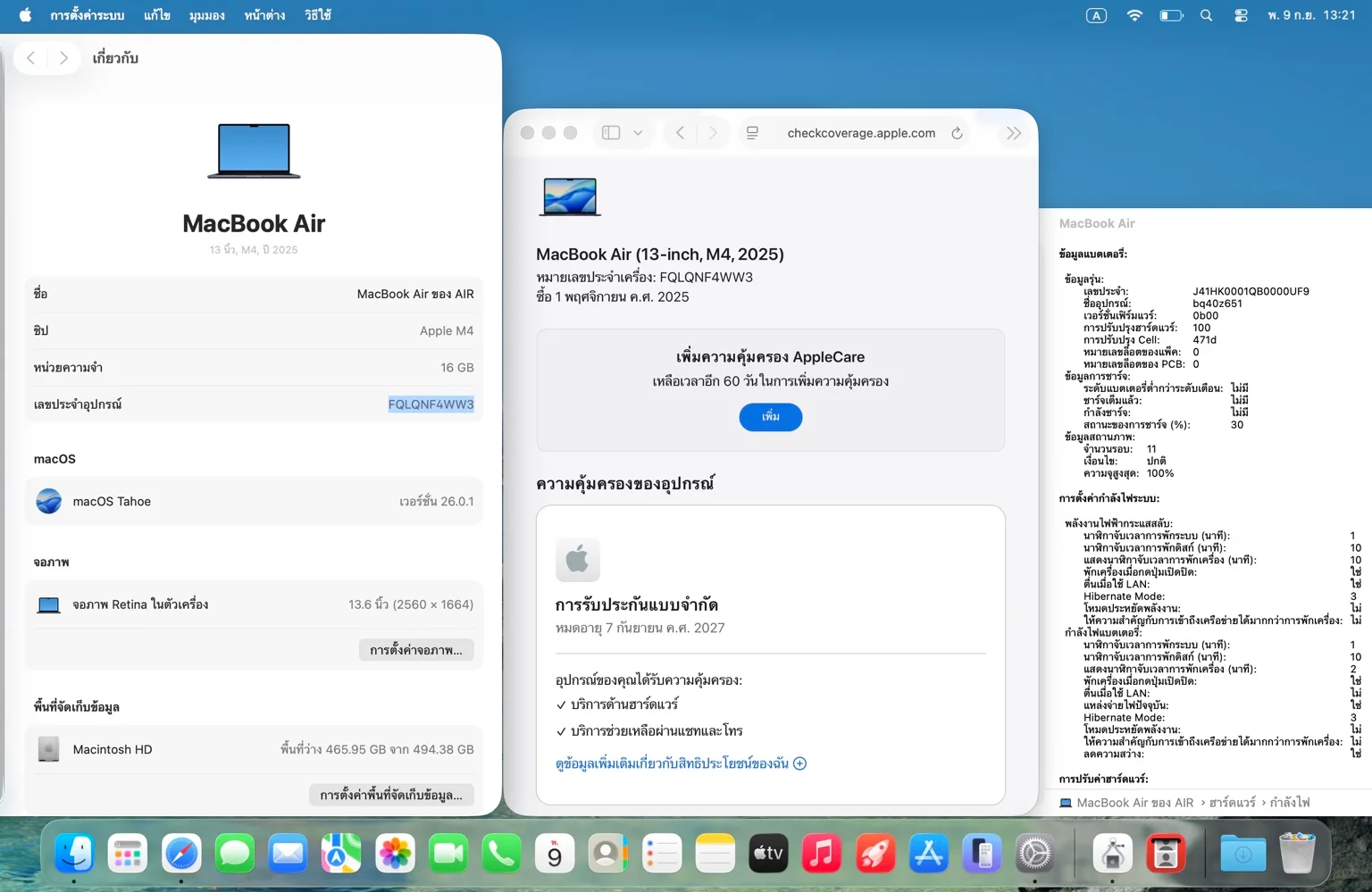Launch Photo Booth from Dock
Image resolution: width=1372 pixels, height=892 pixels.
coord(1166,854)
